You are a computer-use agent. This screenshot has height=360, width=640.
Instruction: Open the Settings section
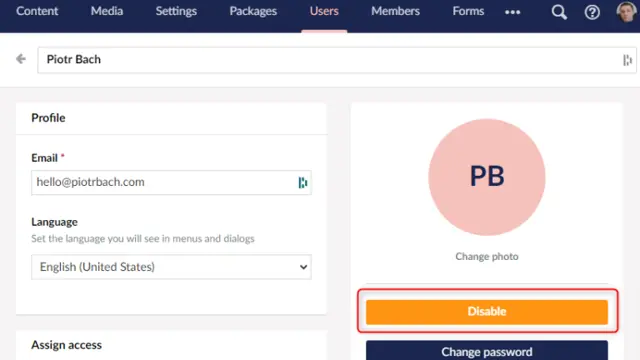coord(176,11)
